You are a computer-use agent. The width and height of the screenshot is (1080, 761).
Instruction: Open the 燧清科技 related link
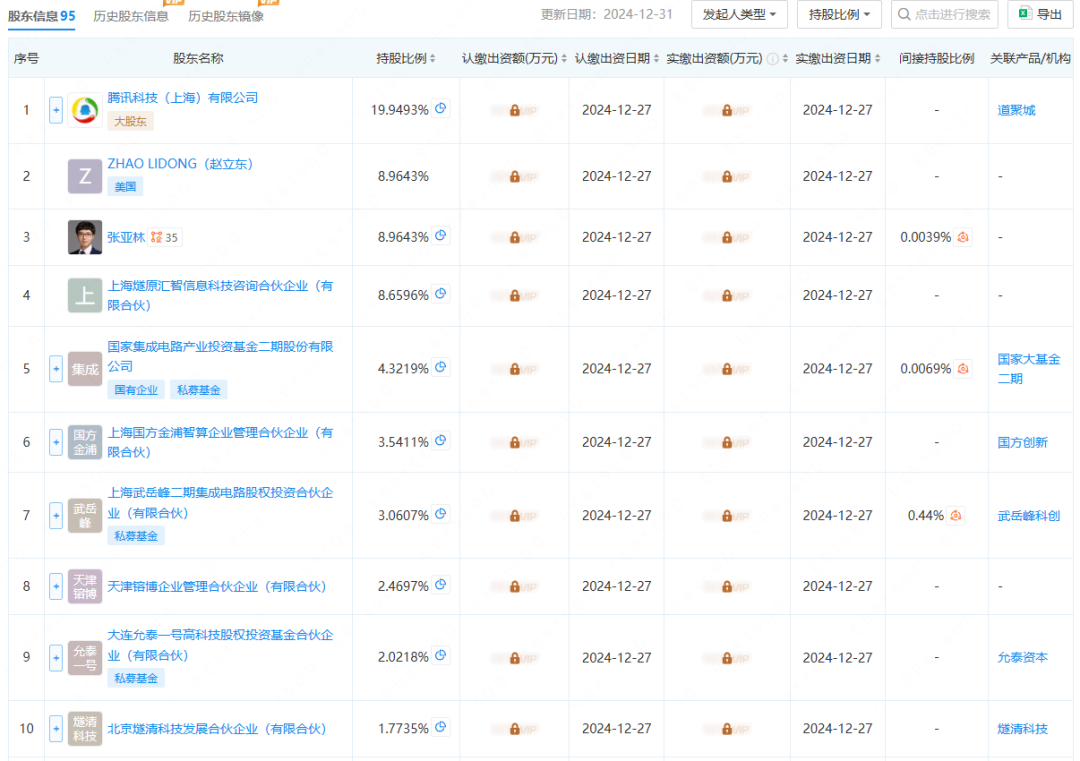1022,729
